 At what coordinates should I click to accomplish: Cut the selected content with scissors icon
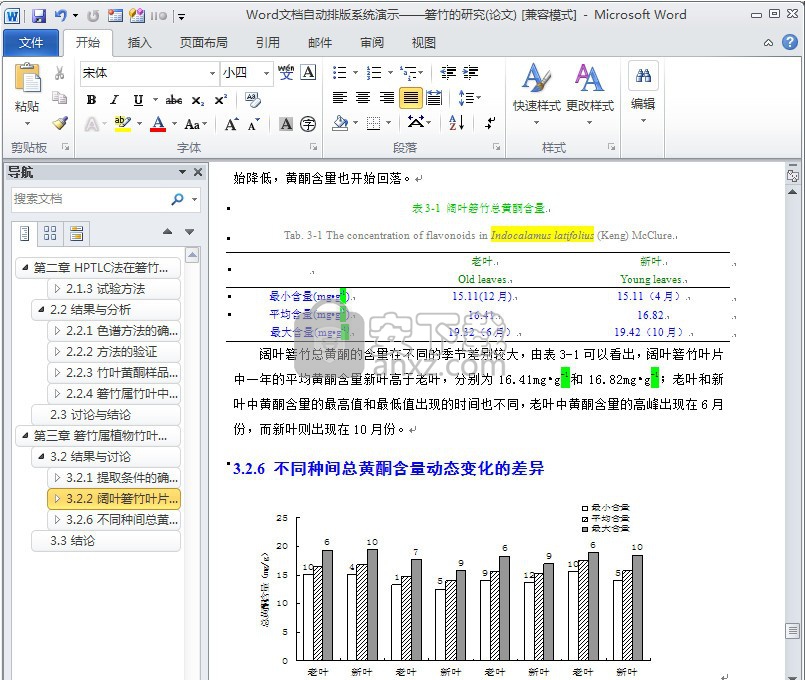[60, 73]
